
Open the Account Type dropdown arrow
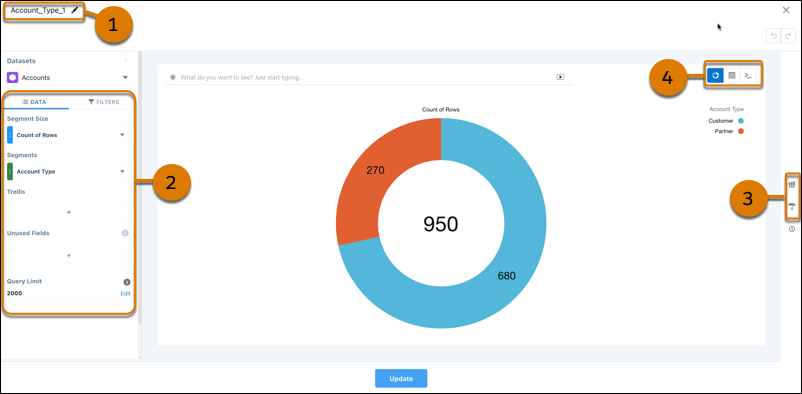click(x=122, y=171)
